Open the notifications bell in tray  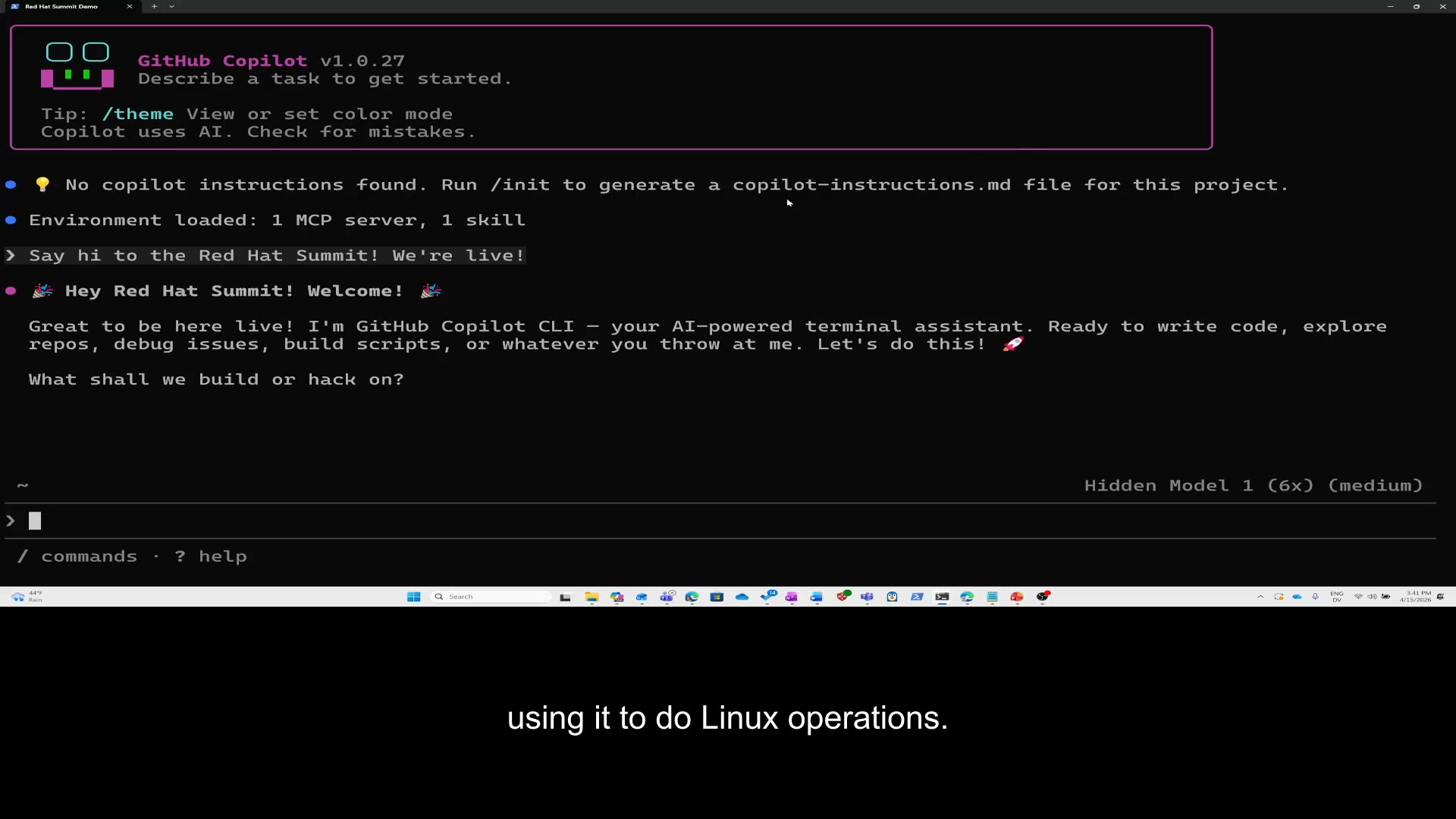click(1441, 597)
